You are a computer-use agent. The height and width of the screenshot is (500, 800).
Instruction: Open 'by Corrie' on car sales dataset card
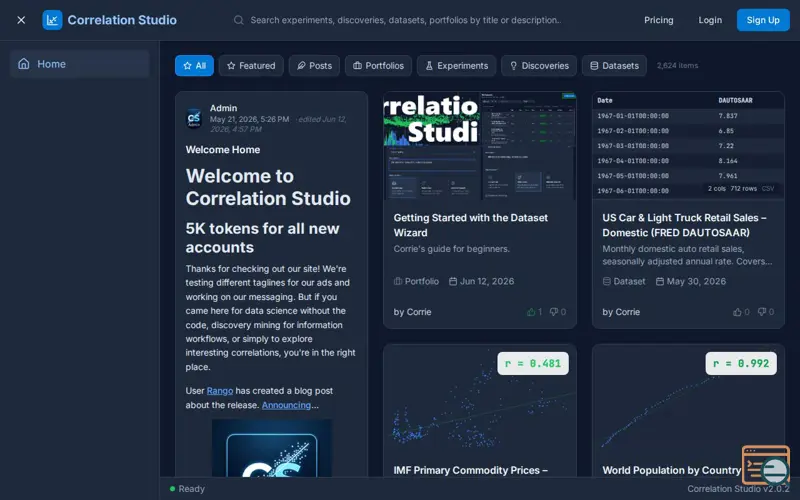[621, 312]
